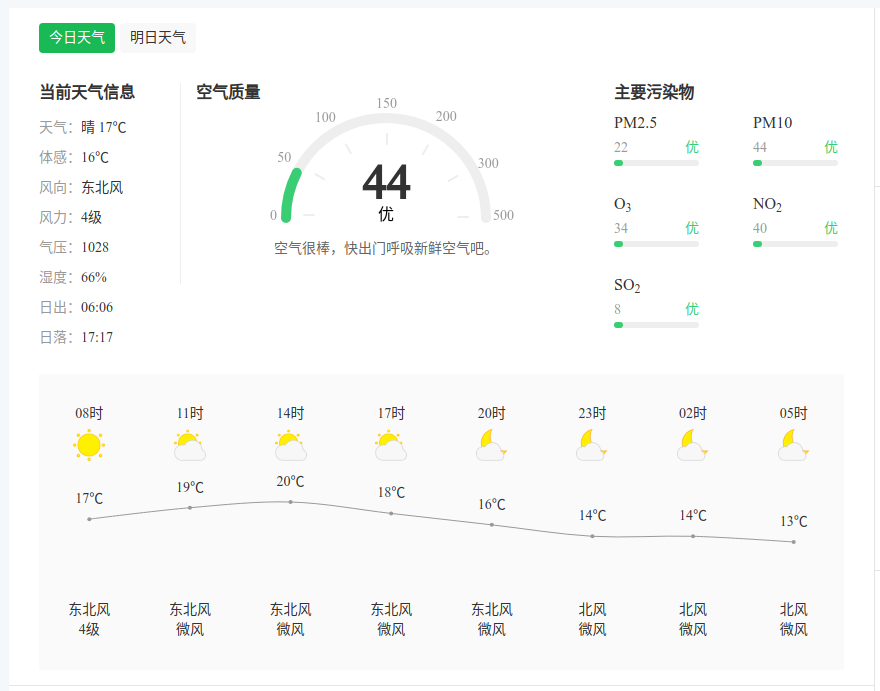This screenshot has height=691, width=880.
Task: Click the cloudy night icon at 02时
Action: click(692, 445)
